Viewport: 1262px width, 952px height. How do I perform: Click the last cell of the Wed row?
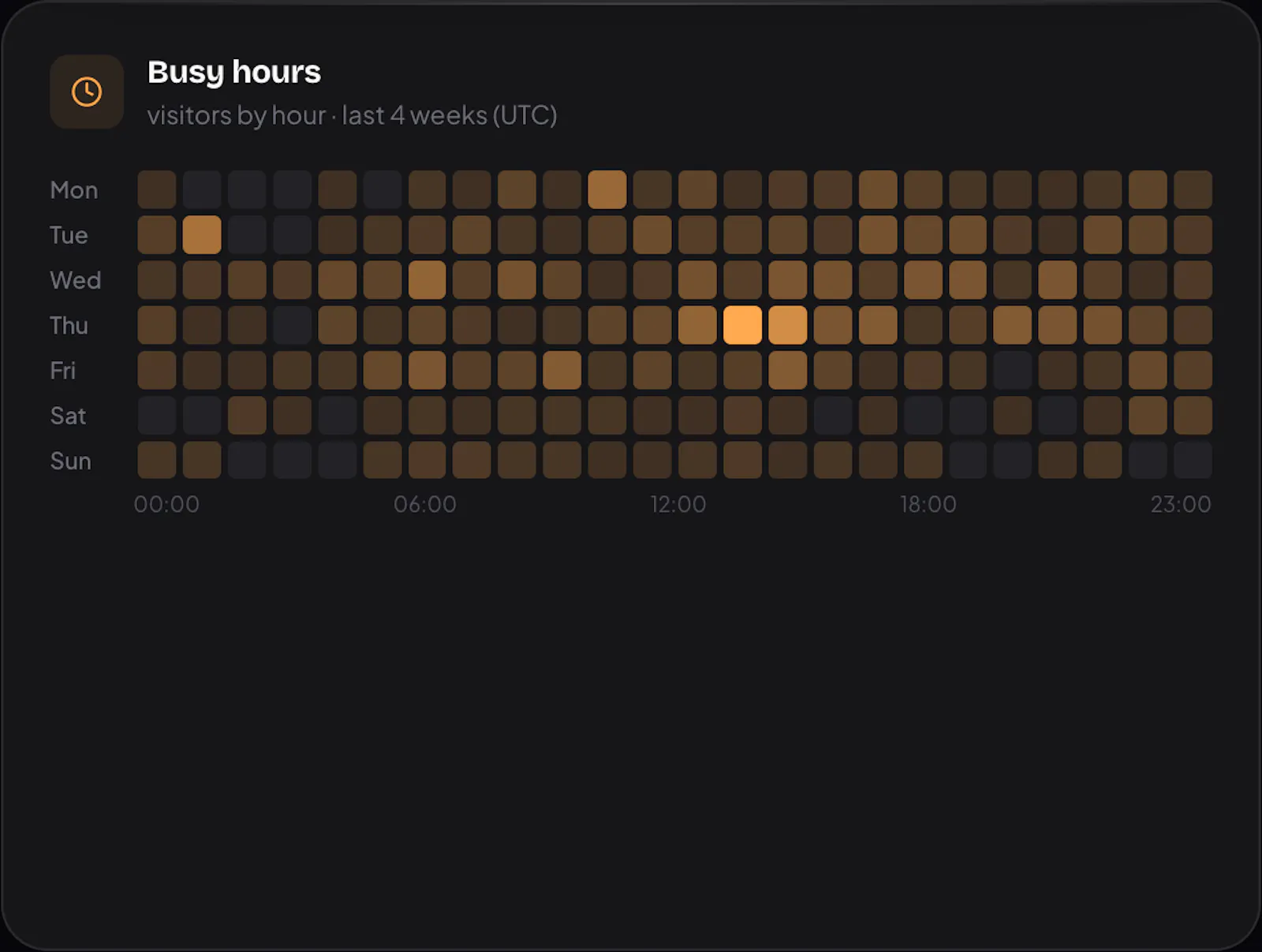pos(1193,280)
